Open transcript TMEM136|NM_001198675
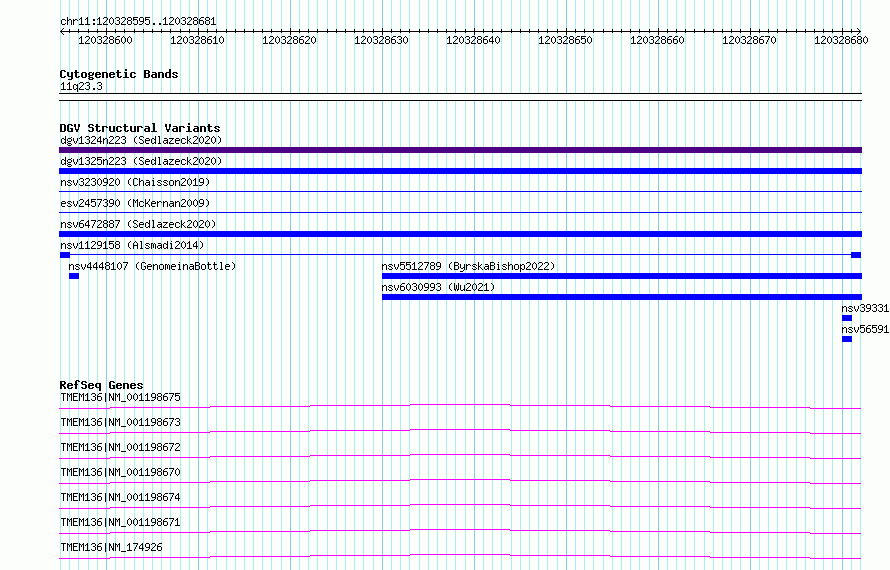The image size is (890, 570). tap(120, 397)
